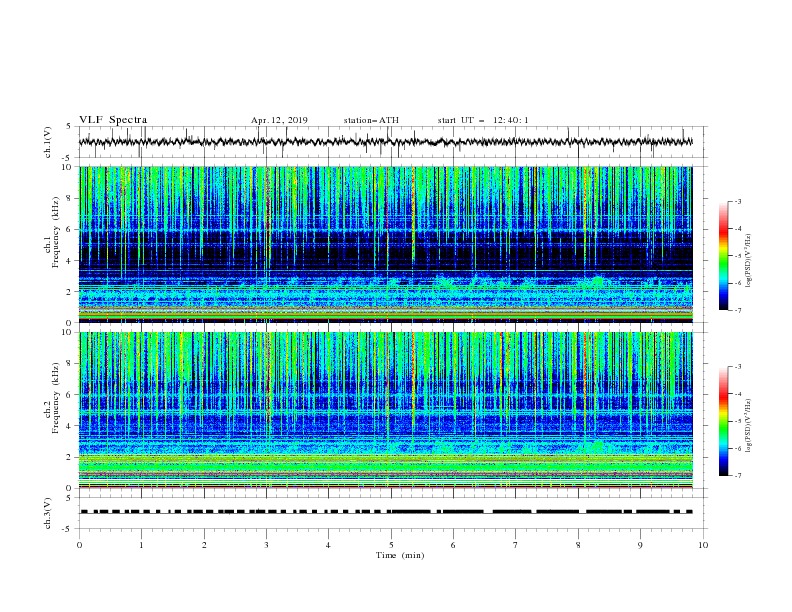This screenshot has width=792, height=612.
Task: Click the ch.1 voltage waveform trace
Action: (385, 142)
